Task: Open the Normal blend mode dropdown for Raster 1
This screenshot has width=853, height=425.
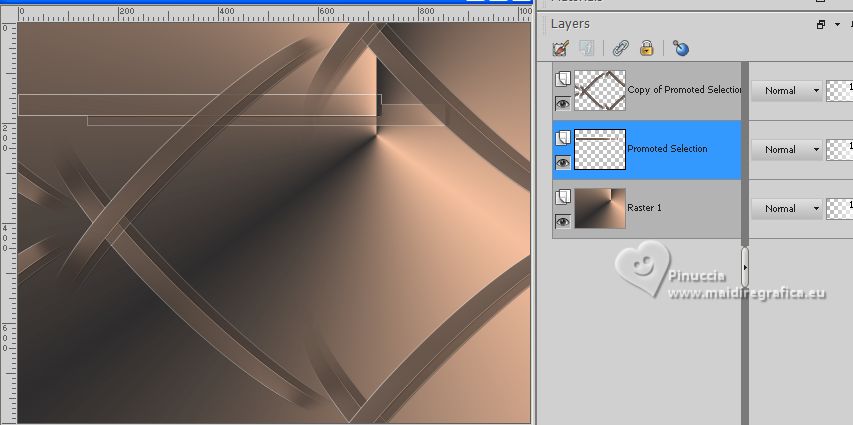Action: click(x=787, y=208)
